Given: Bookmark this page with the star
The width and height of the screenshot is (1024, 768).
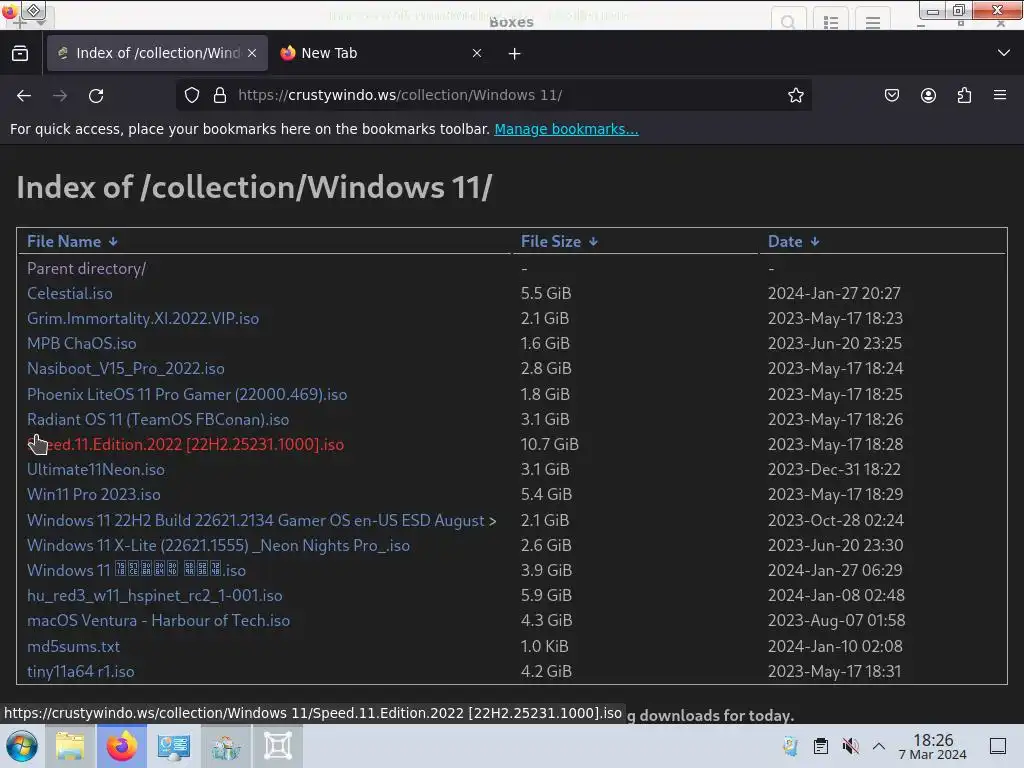Looking at the screenshot, I should point(795,95).
